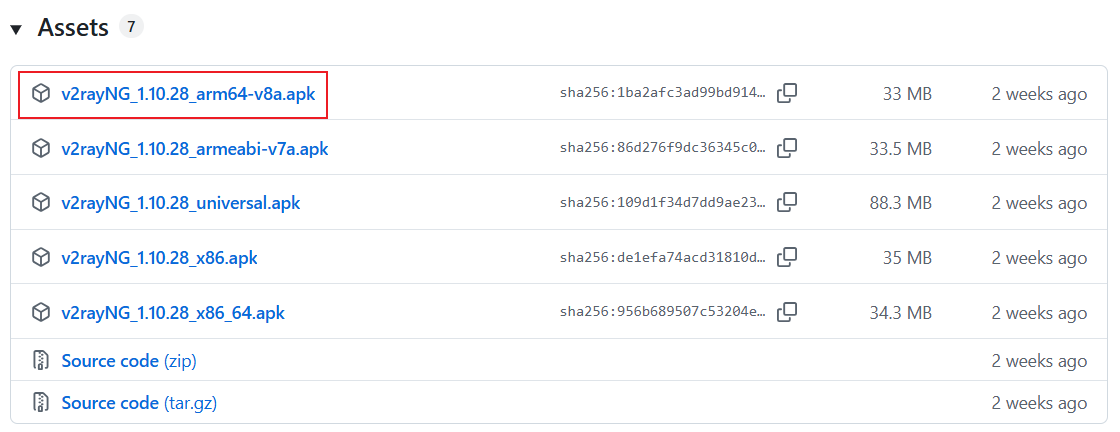Download v2rayNG_1.10.28_x86.apk

[x=159, y=258]
